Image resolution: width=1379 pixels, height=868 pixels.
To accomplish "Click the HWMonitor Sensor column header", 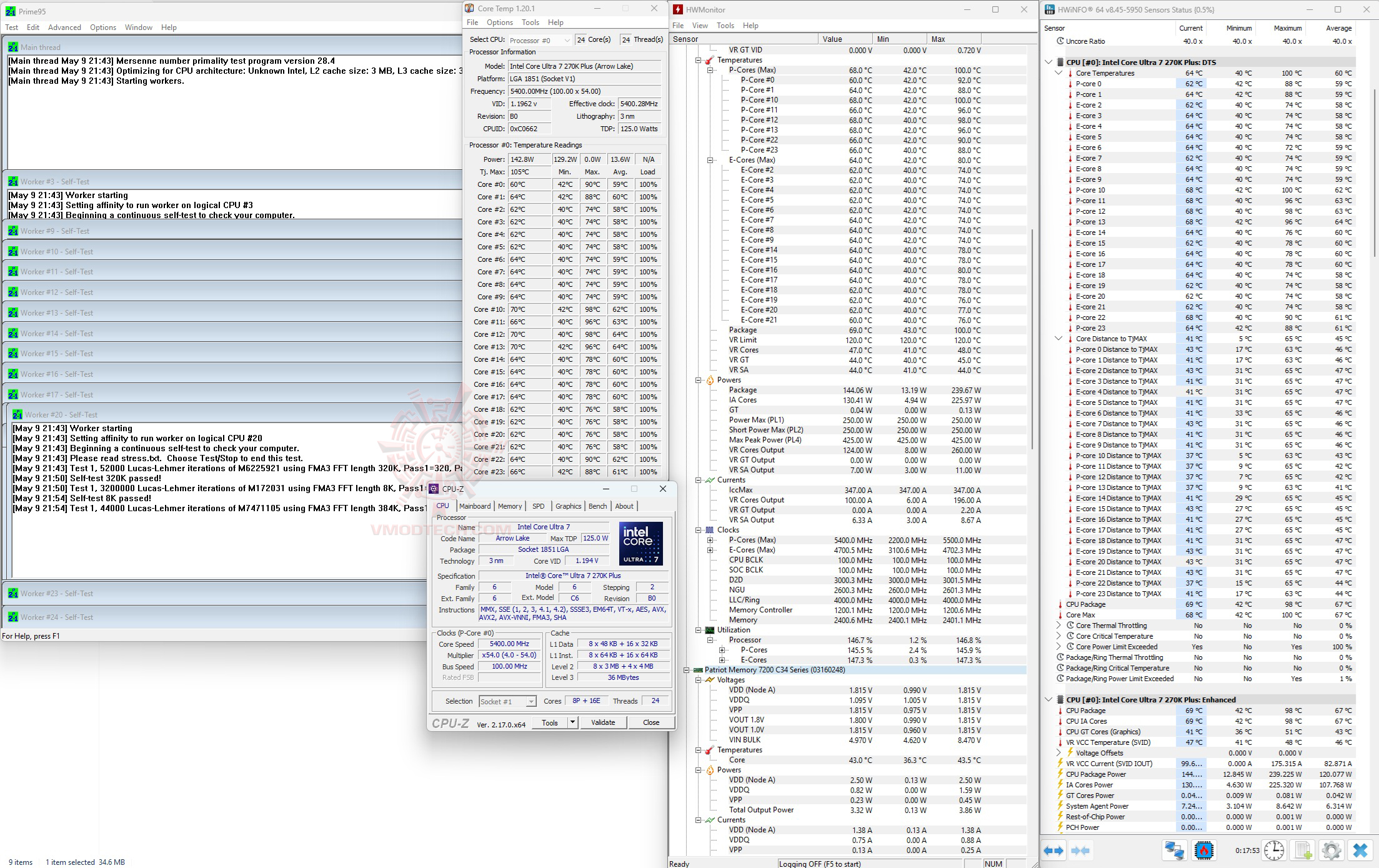I will 744,39.
